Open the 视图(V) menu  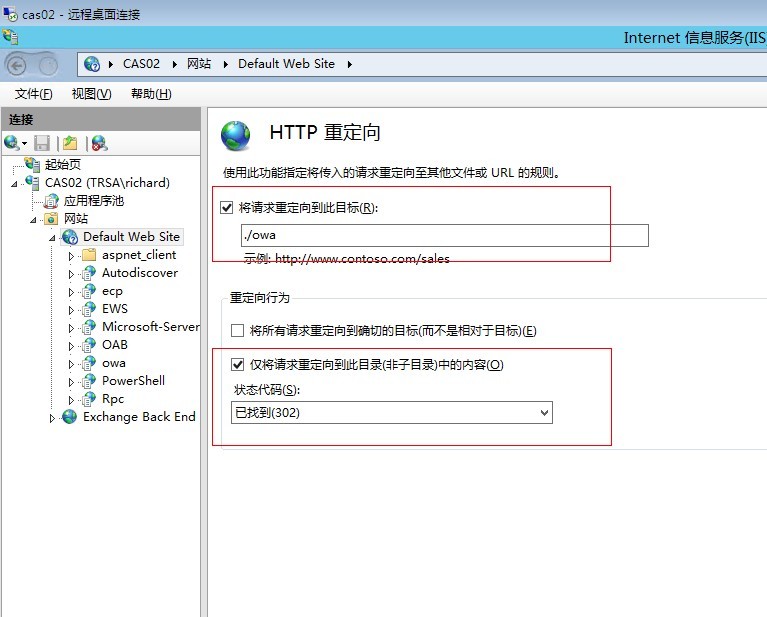coord(91,93)
